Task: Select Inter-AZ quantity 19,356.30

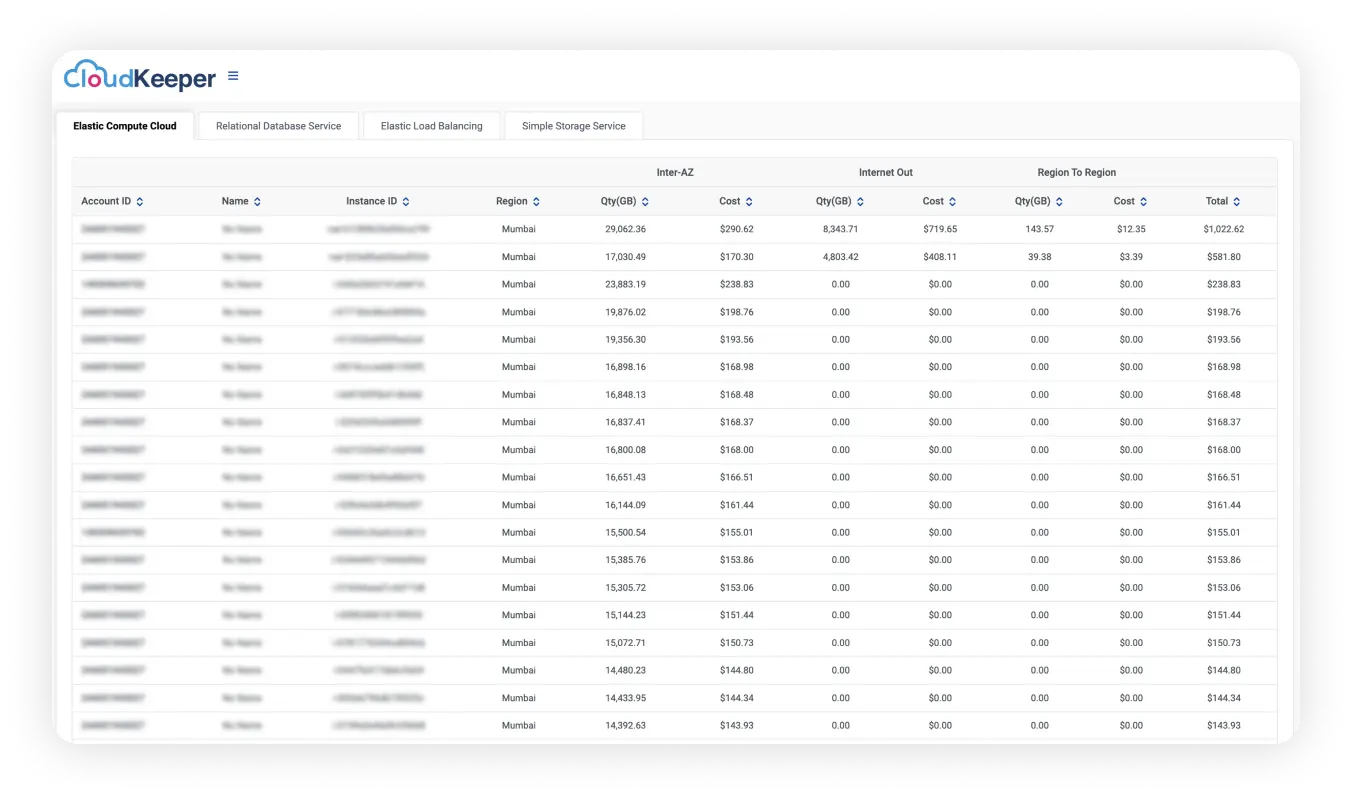Action: [x=626, y=339]
